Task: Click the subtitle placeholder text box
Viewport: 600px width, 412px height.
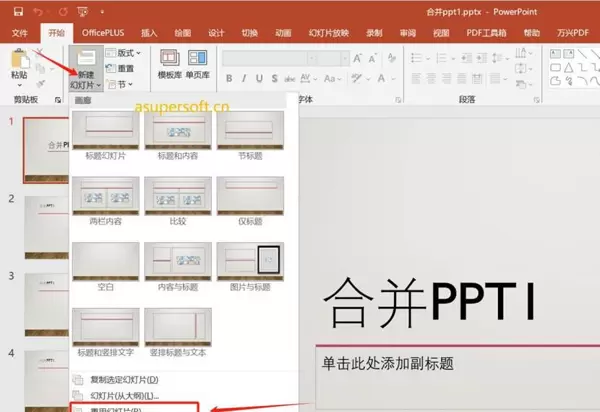Action: coord(450,364)
